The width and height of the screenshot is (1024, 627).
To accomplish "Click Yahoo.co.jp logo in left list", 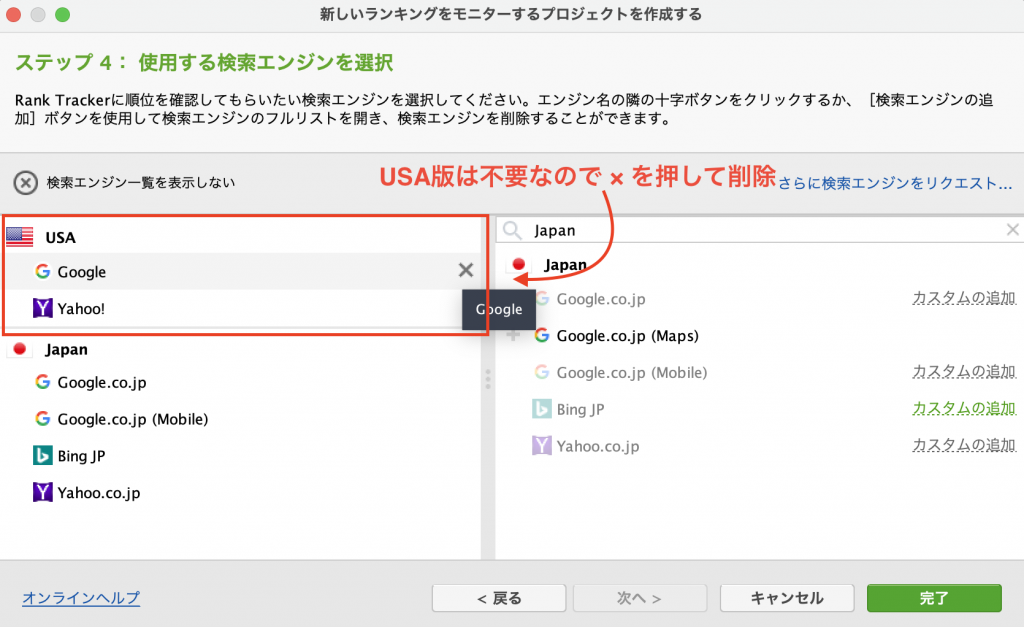I will 42,492.
